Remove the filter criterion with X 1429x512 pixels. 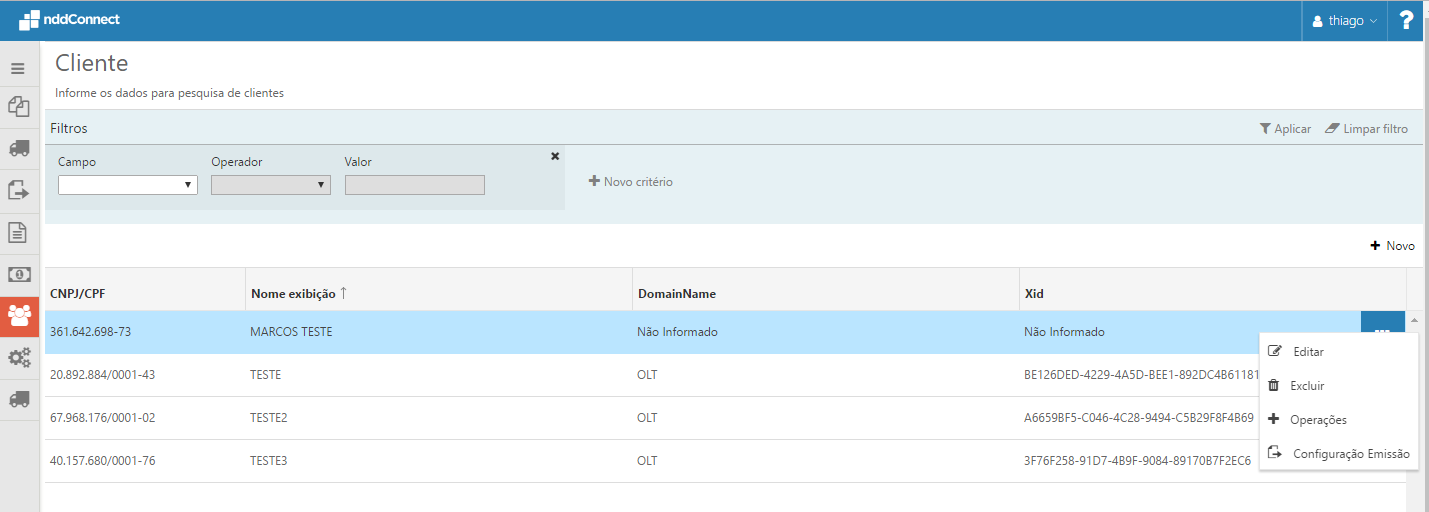[x=555, y=156]
